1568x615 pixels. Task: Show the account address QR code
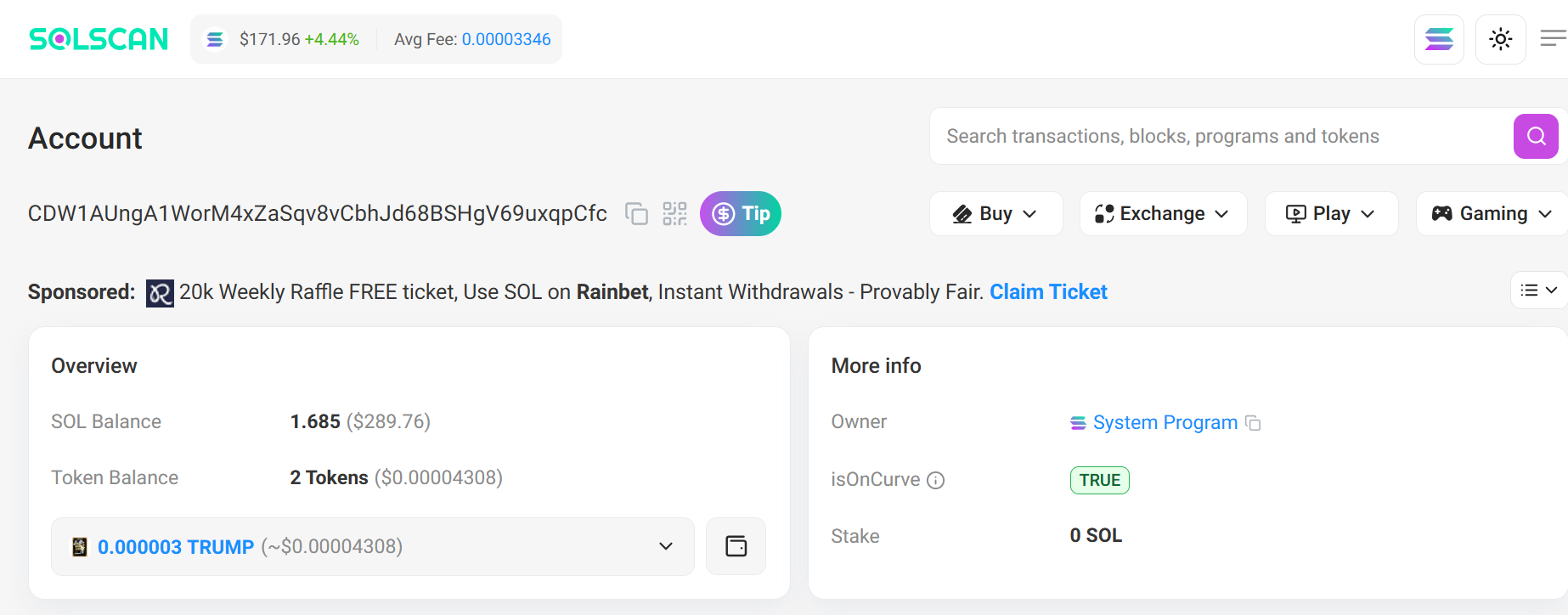click(x=674, y=213)
